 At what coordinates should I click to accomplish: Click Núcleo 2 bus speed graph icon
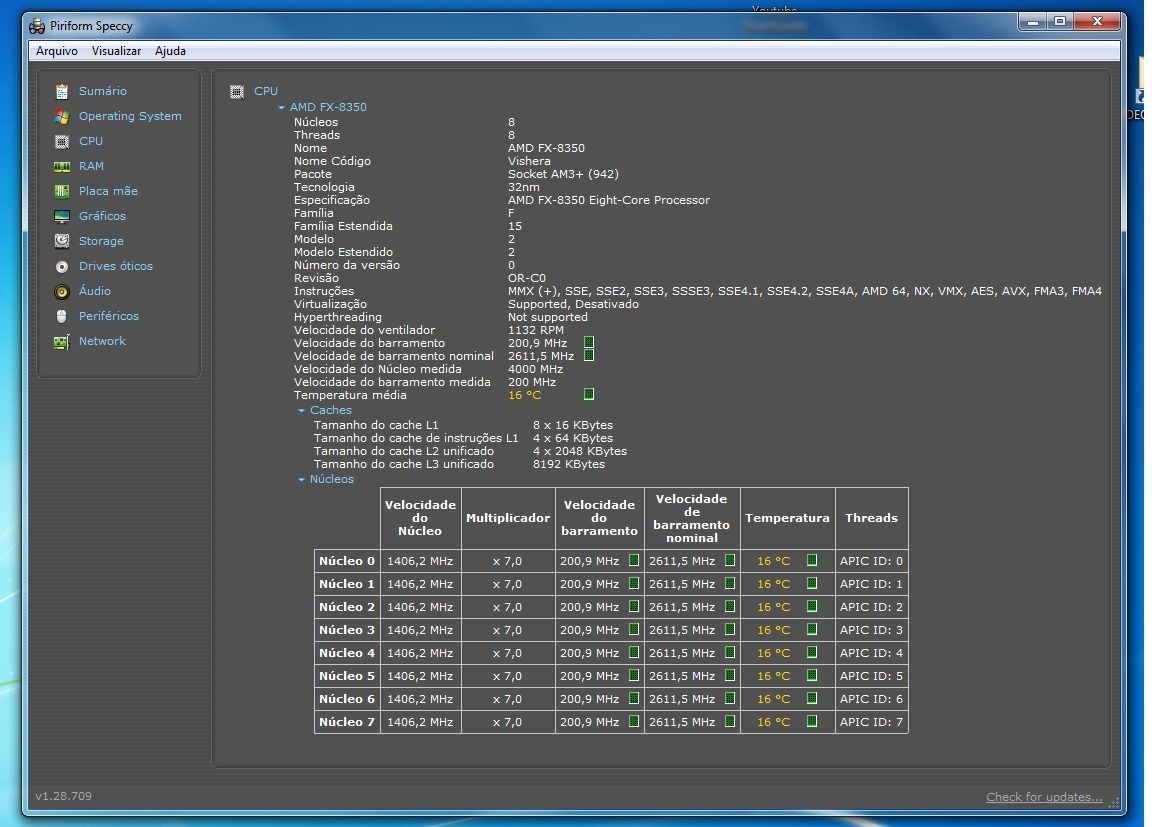pyautogui.click(x=634, y=607)
